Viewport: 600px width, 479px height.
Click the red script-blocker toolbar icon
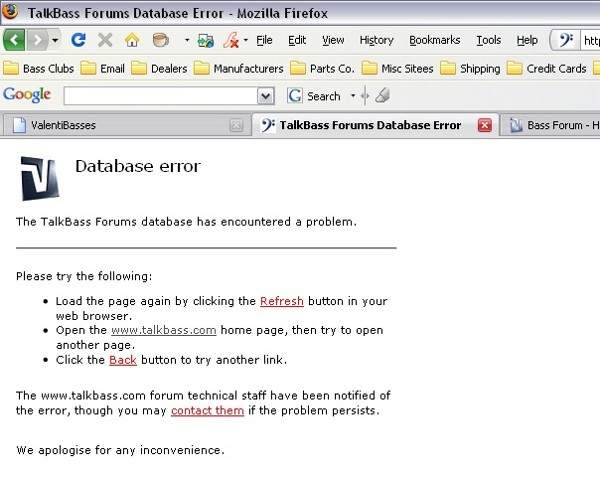coord(231,40)
